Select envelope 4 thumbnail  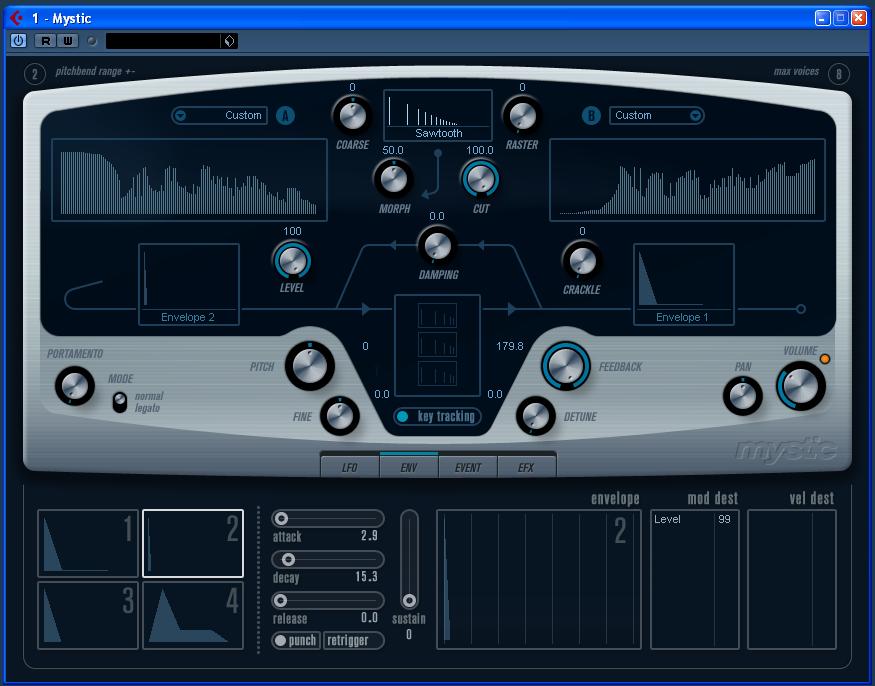(x=193, y=615)
